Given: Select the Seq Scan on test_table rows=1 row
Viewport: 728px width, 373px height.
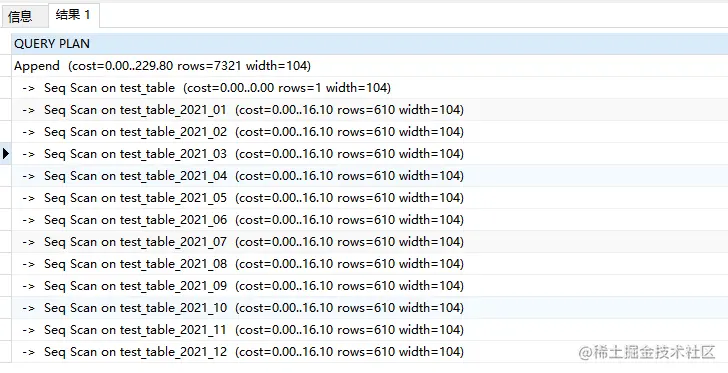Looking at the screenshot, I should pyautogui.click(x=370, y=87).
